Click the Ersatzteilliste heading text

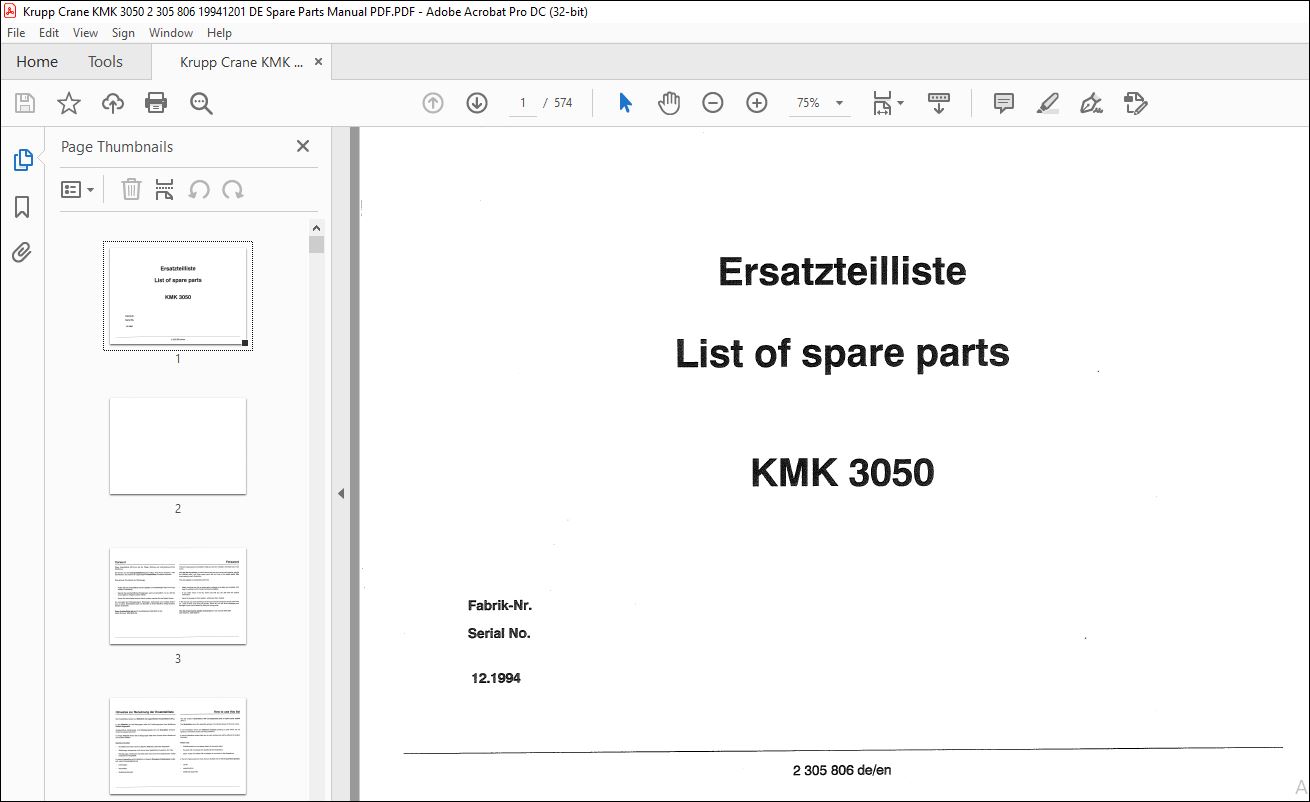click(x=842, y=272)
